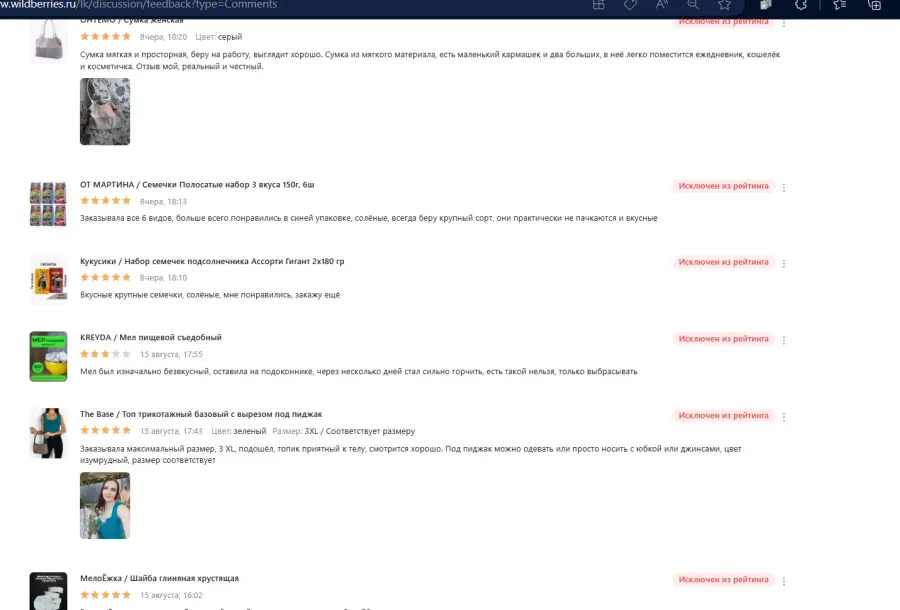The width and height of the screenshot is (900, 610).
Task: Open the favorites list icon
Action: click(x=840, y=5)
